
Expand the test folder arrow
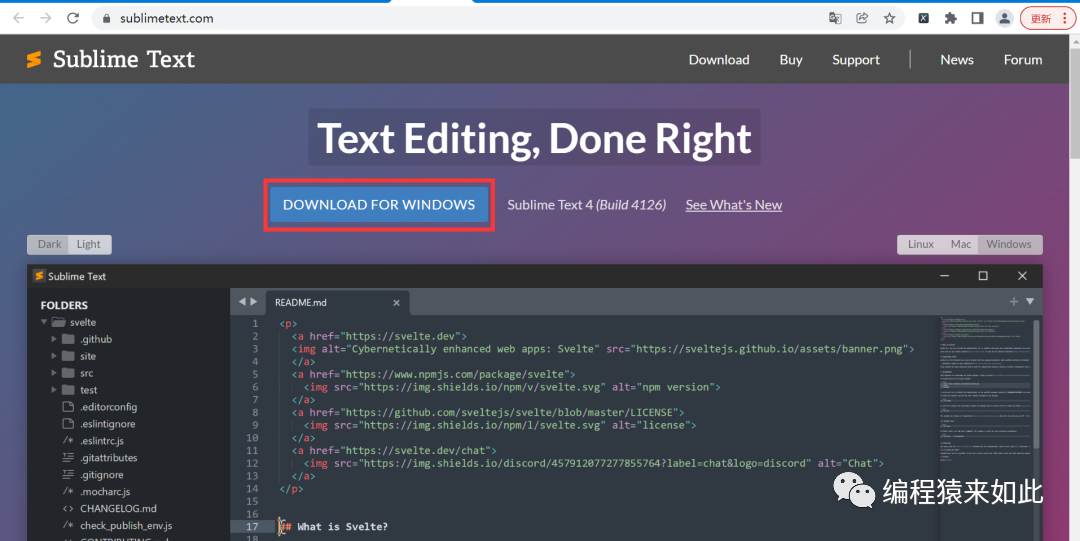click(54, 390)
